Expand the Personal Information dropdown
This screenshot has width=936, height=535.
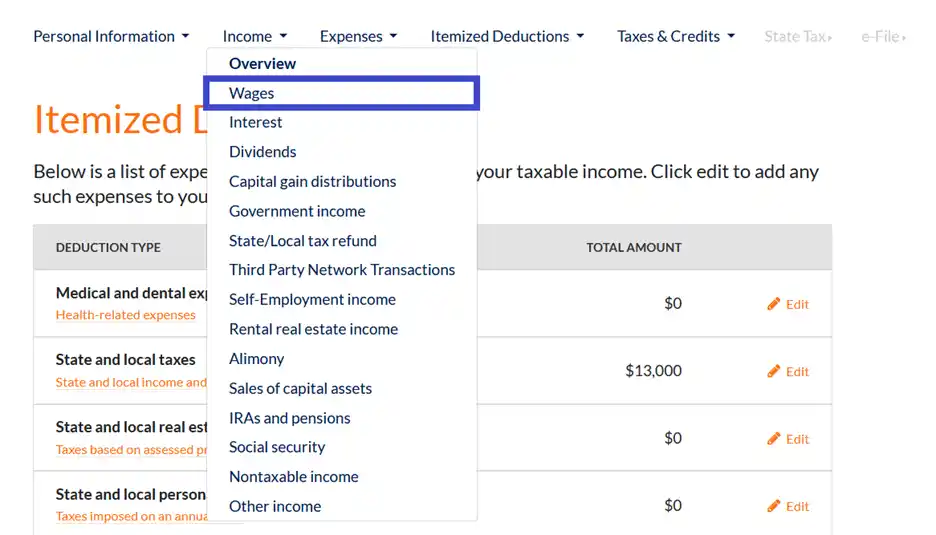(111, 37)
